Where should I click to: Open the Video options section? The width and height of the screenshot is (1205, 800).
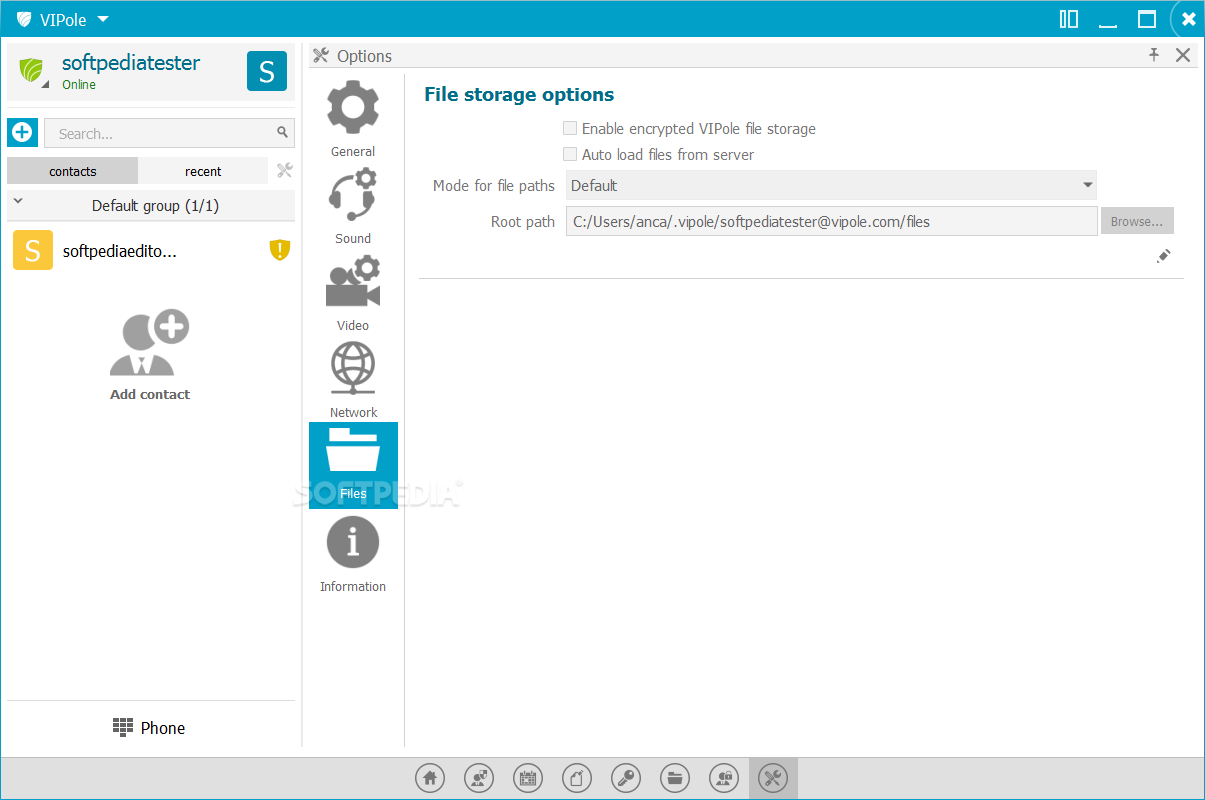point(353,292)
